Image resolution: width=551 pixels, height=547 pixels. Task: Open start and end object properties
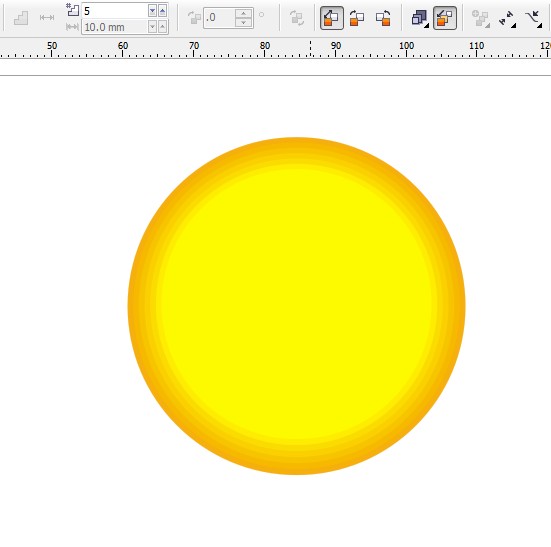[x=508, y=19]
